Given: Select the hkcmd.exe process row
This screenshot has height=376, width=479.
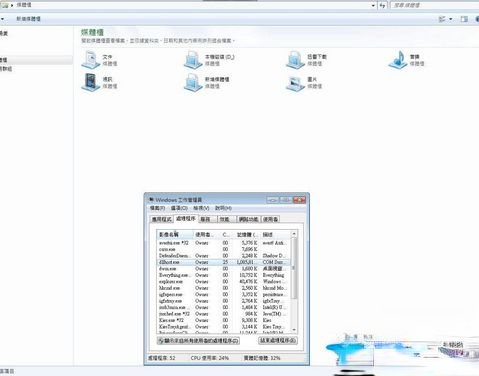Looking at the screenshot, I should click(224, 288).
